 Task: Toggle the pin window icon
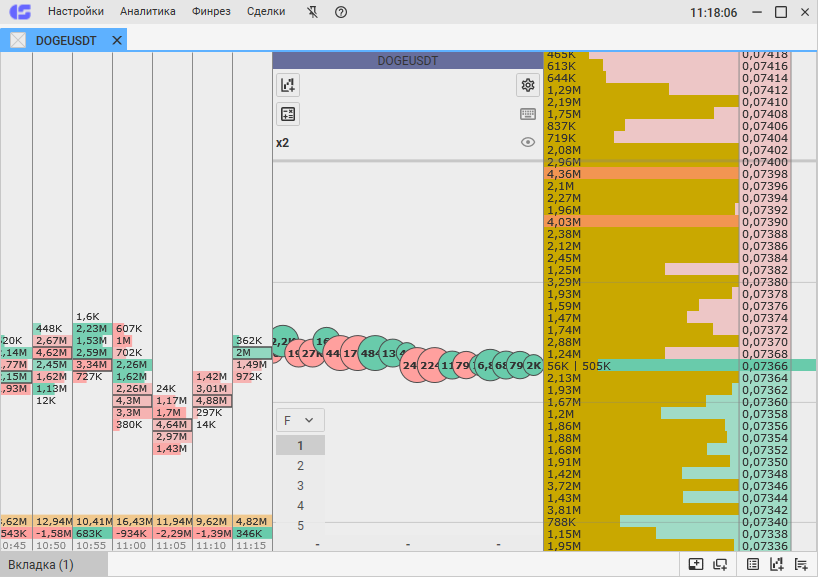[312, 12]
